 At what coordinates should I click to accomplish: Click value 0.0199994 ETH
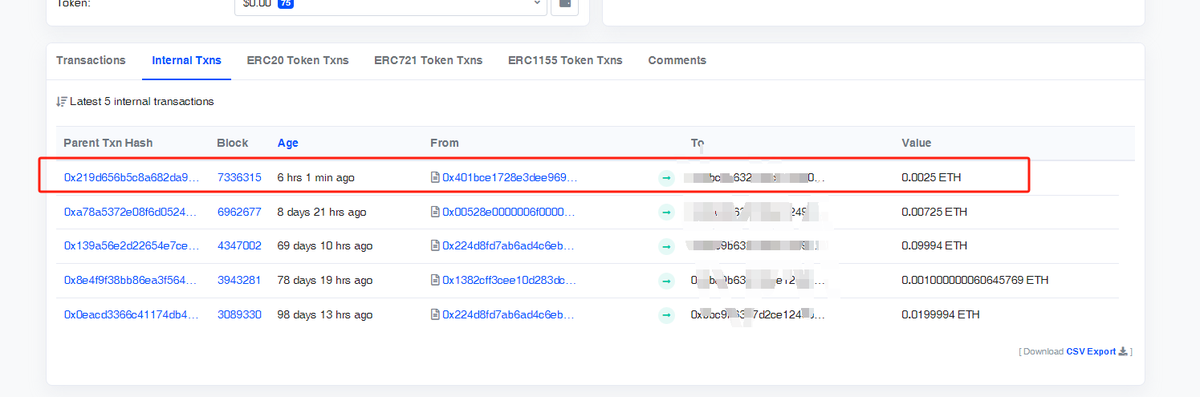[941, 314]
